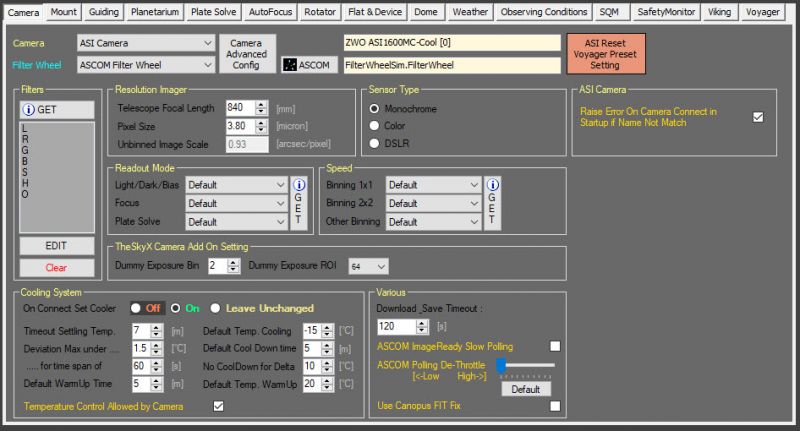Open the Observing Conditions tab
The width and height of the screenshot is (800, 431).
[x=544, y=12]
